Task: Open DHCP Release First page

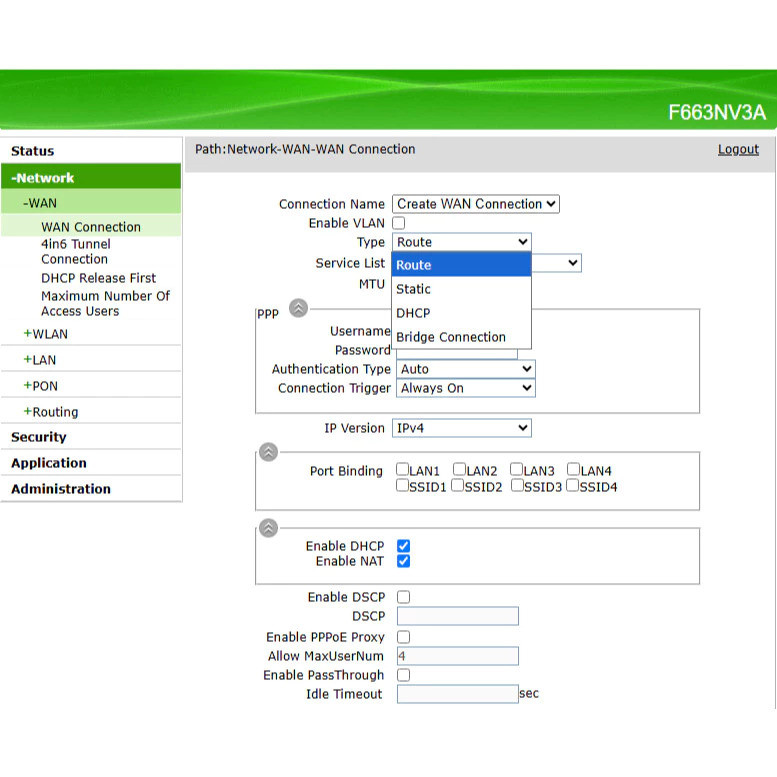Action: point(98,278)
